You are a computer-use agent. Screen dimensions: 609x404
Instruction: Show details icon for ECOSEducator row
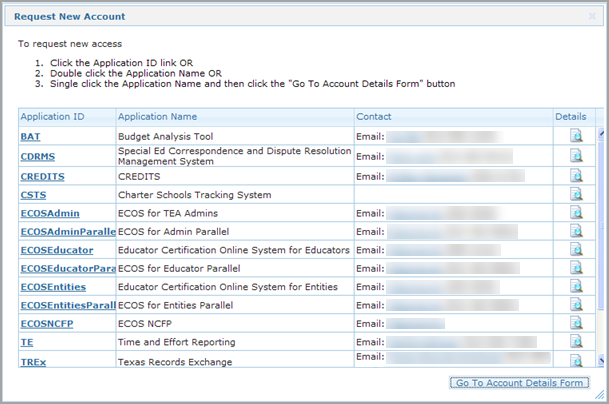click(575, 250)
